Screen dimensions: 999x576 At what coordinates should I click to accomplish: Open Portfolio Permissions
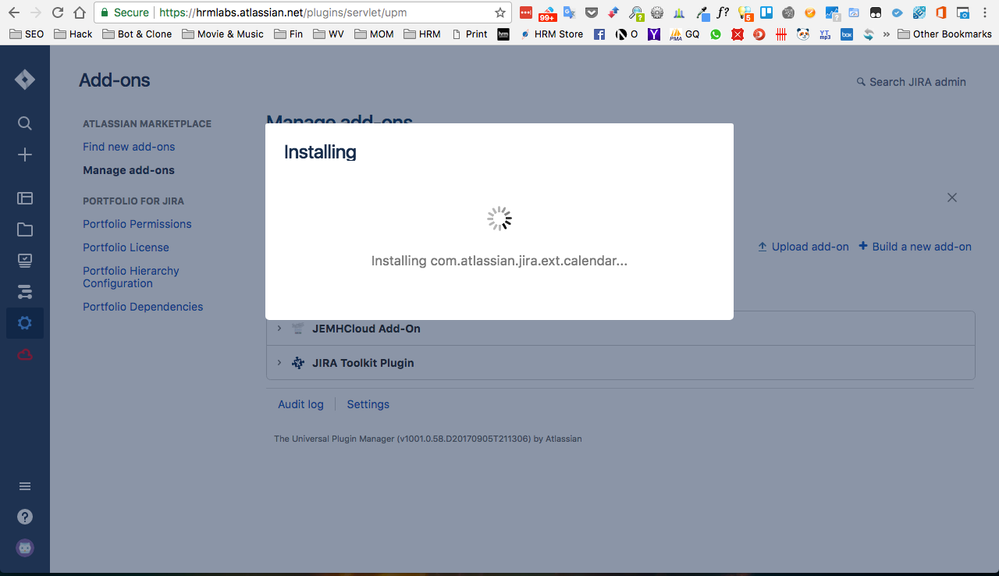click(137, 224)
